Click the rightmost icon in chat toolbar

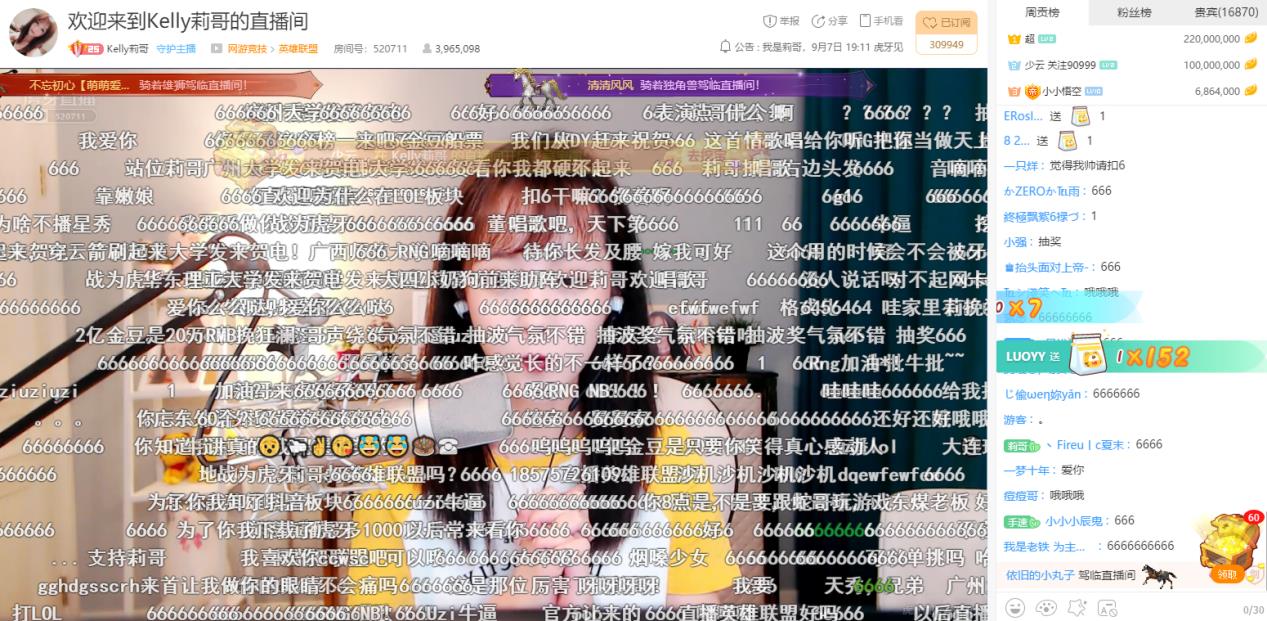pyautogui.click(x=1107, y=607)
